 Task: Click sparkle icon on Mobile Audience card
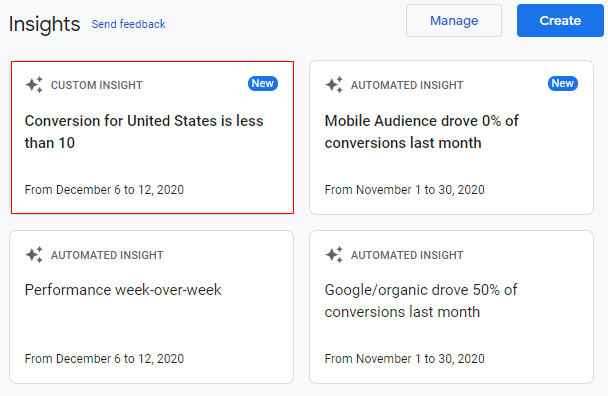pyautogui.click(x=334, y=85)
